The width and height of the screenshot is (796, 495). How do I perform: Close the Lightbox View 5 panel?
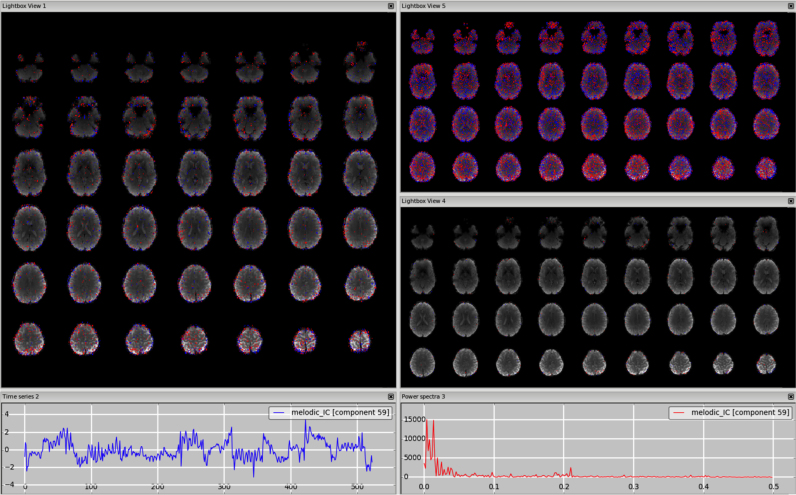click(789, 6)
